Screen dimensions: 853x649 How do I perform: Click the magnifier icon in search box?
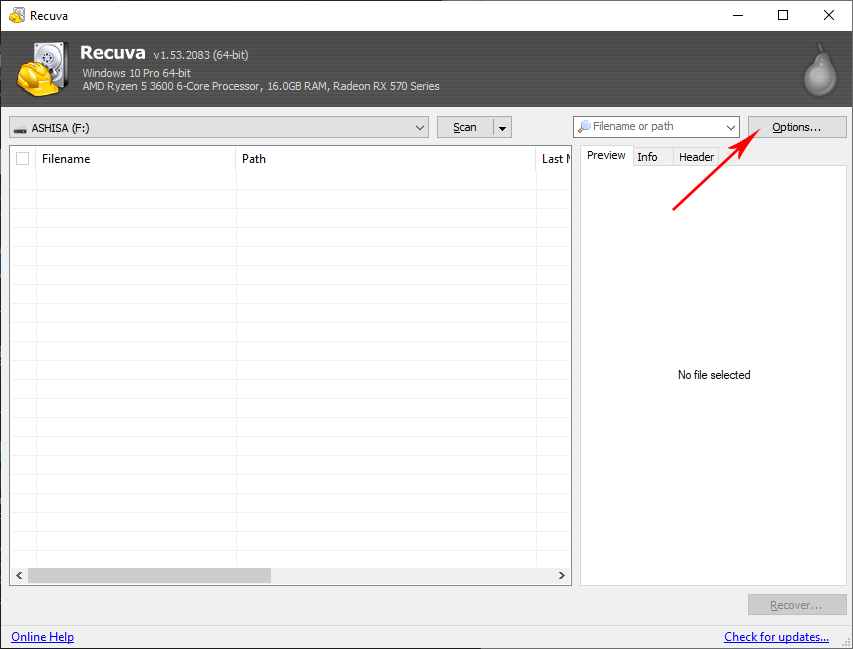click(x=584, y=127)
